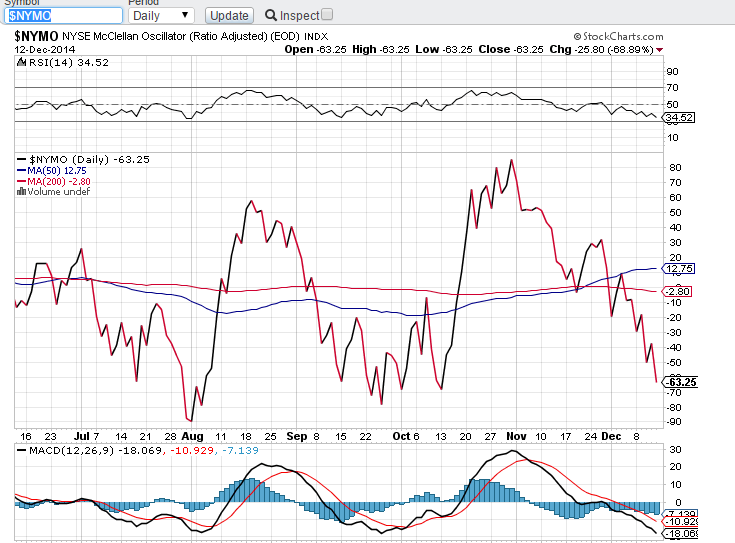Click the 'Jul' date label on axis
Image resolution: width=735 pixels, height=543 pixels.
tap(82, 436)
